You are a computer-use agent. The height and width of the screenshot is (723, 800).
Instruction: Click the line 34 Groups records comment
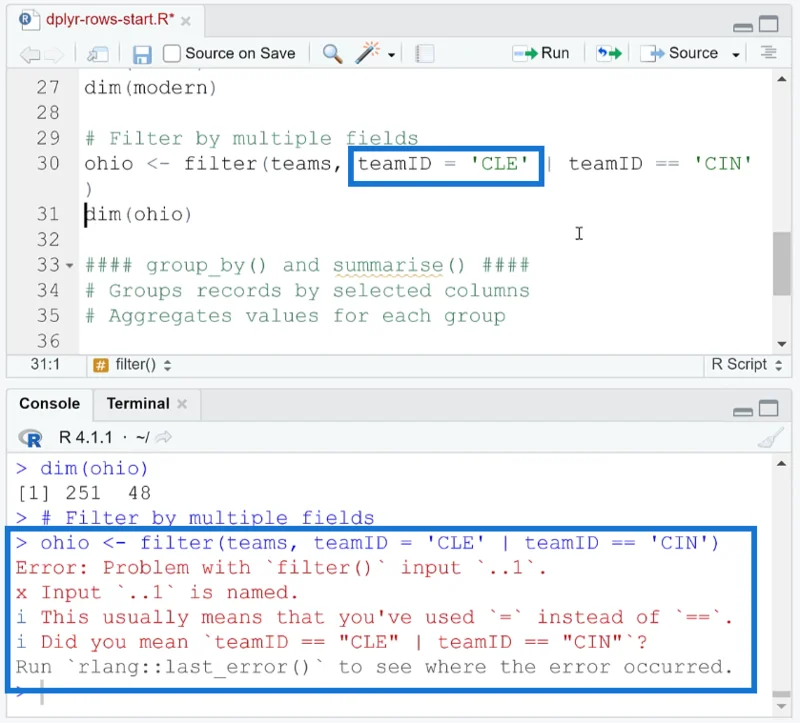307,291
